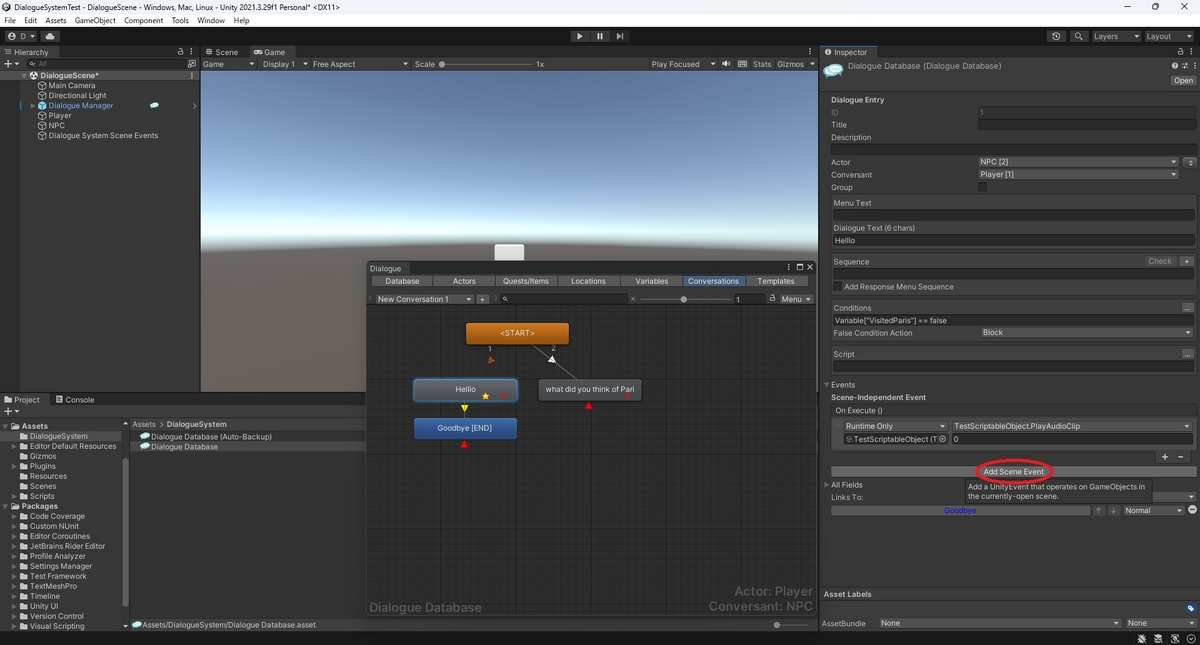The height and width of the screenshot is (645, 1200).
Task: Switch to the Templates tab in the Dialogue editor
Action: point(776,281)
